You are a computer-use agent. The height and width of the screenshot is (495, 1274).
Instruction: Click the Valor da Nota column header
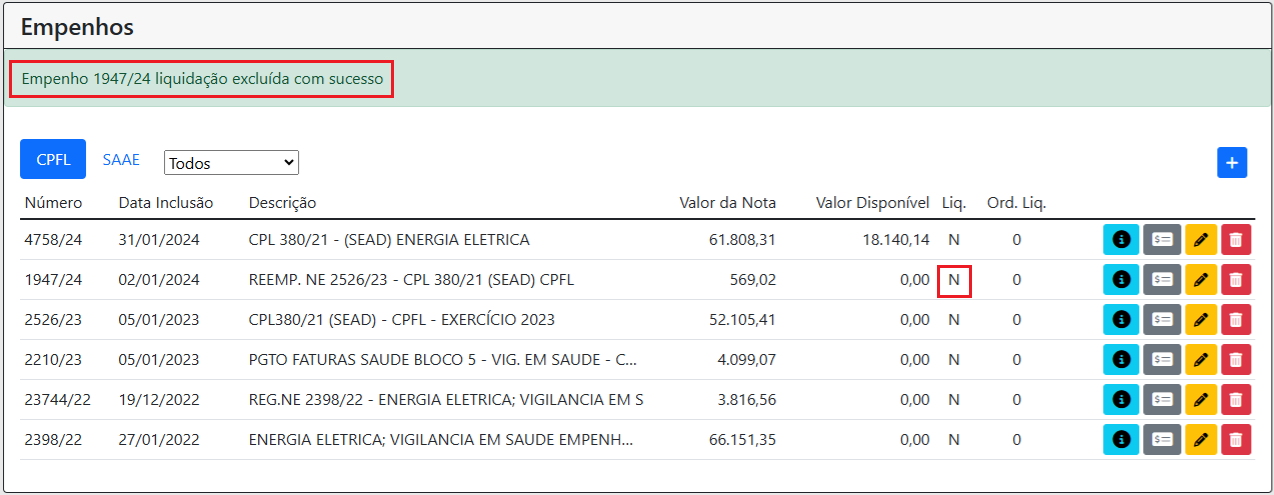click(727, 203)
